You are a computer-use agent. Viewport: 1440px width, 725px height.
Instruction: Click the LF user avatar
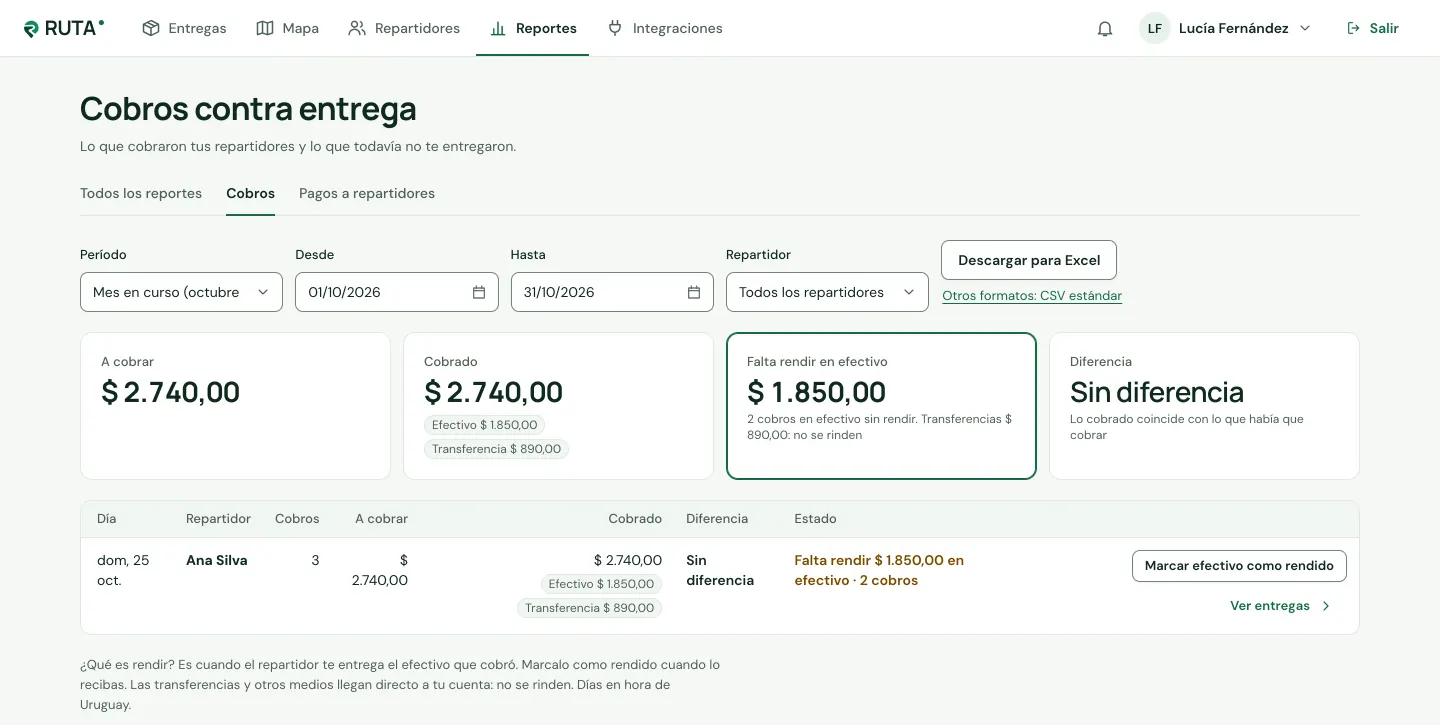[1155, 28]
